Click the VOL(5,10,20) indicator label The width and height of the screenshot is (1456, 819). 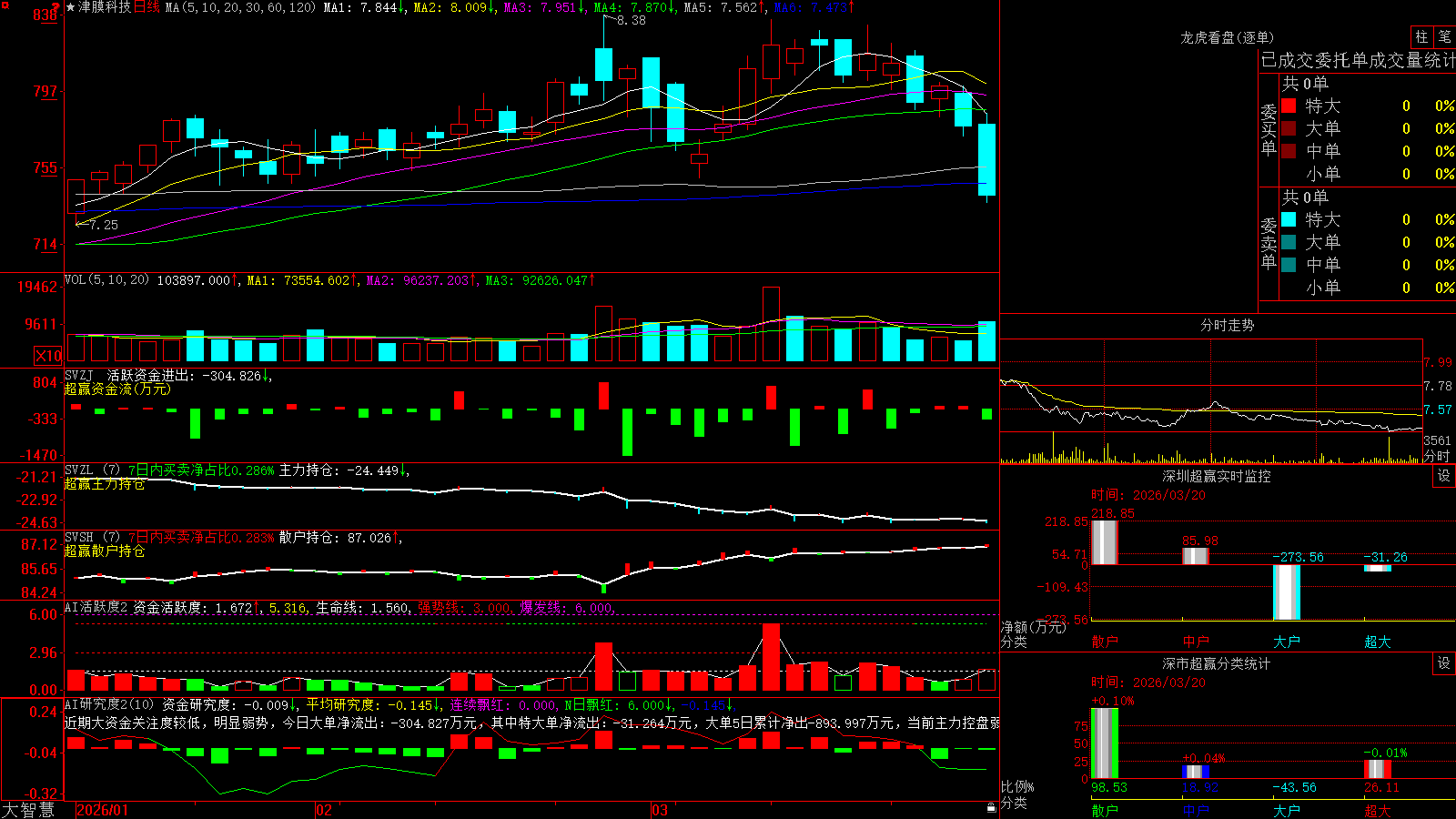tap(106, 280)
